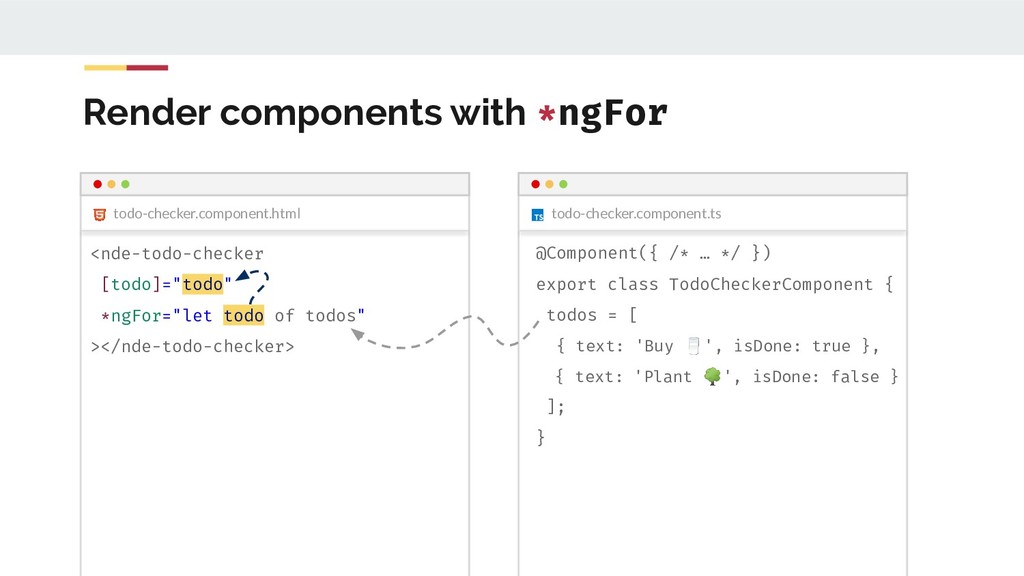Click the HTML5 file icon
1024x576 pixels.
coord(99,214)
